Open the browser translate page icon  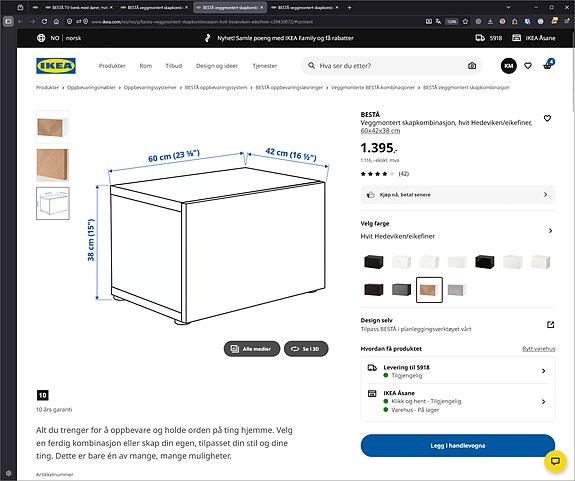tap(439, 22)
